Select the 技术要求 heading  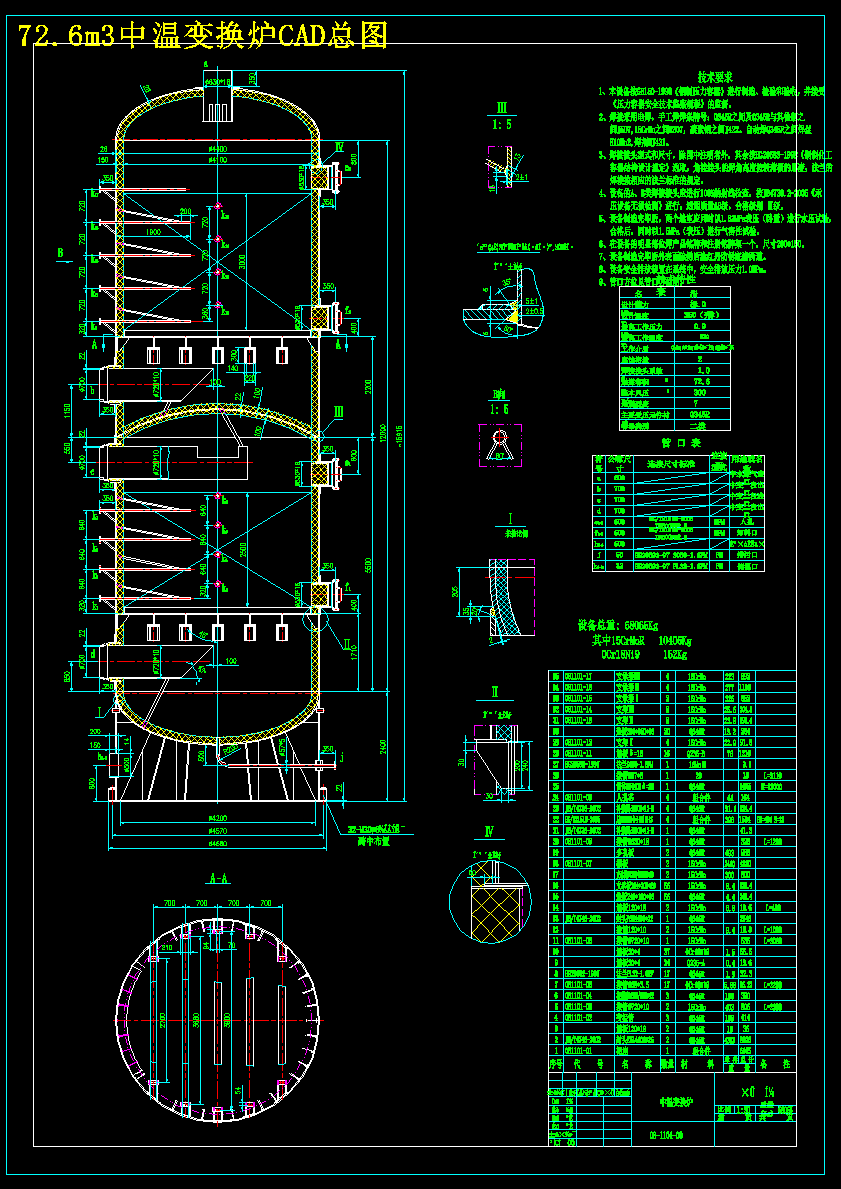(715, 77)
